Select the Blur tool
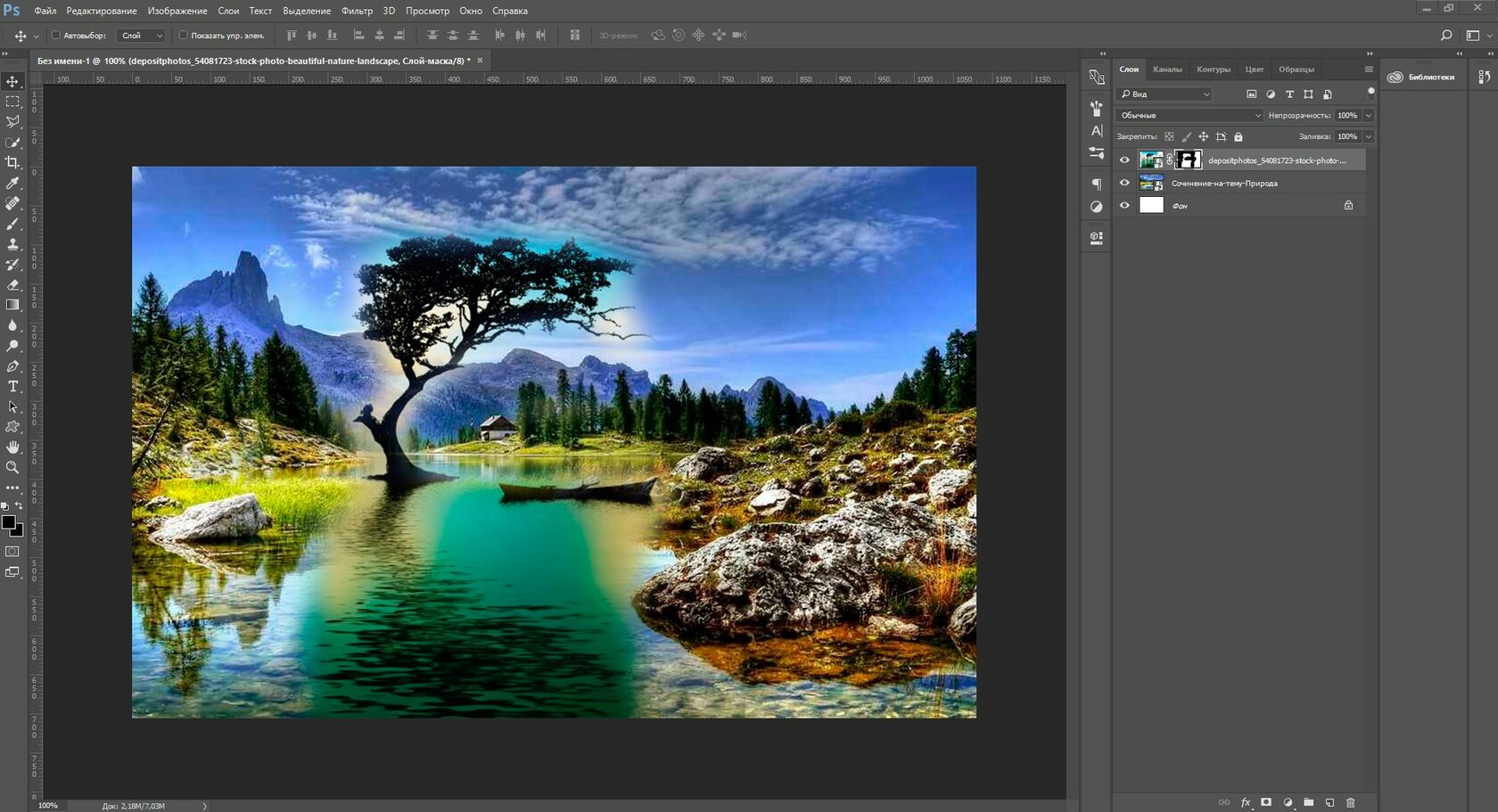Image resolution: width=1498 pixels, height=812 pixels. 12,325
